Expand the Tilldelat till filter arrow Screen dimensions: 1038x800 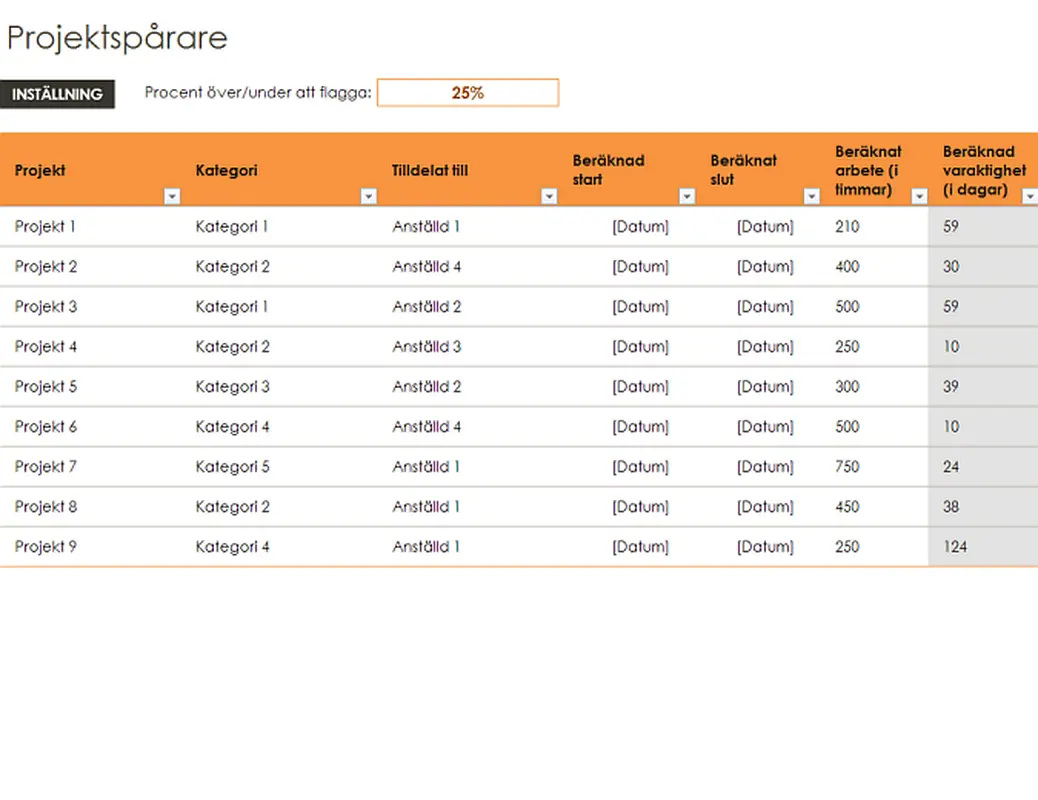click(x=548, y=197)
